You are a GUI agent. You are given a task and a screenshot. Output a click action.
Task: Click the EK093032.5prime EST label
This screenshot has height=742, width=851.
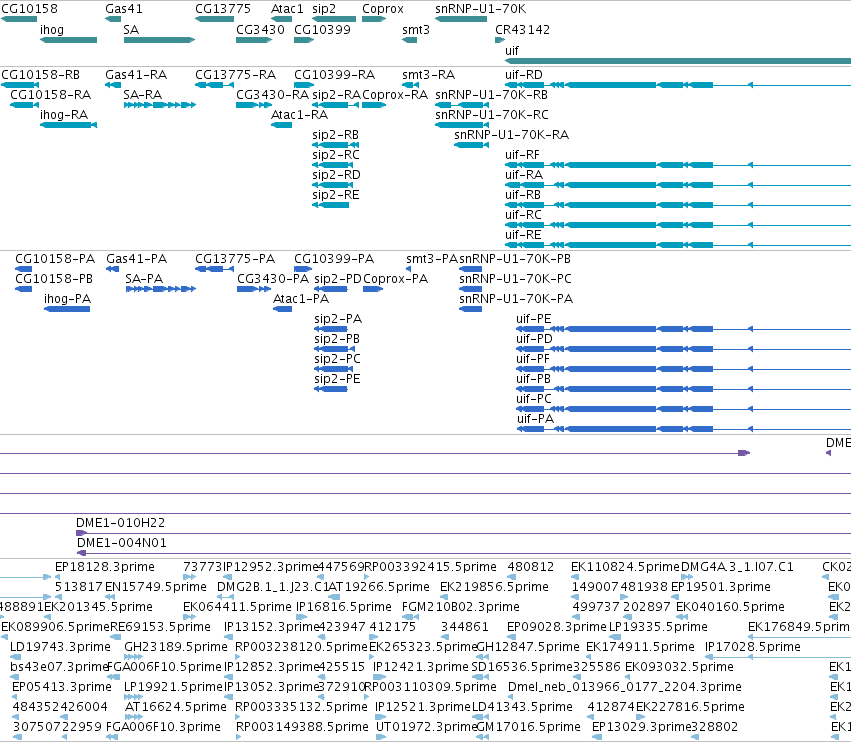coord(679,667)
